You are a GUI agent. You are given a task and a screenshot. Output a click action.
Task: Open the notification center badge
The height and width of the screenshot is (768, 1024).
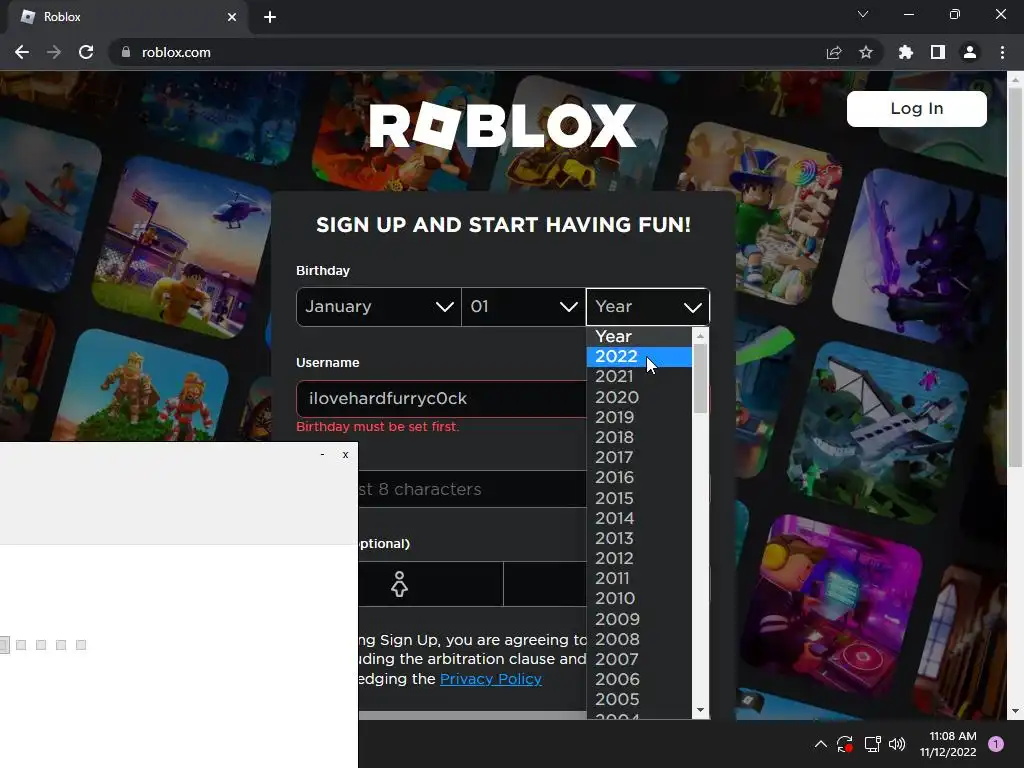click(x=996, y=744)
